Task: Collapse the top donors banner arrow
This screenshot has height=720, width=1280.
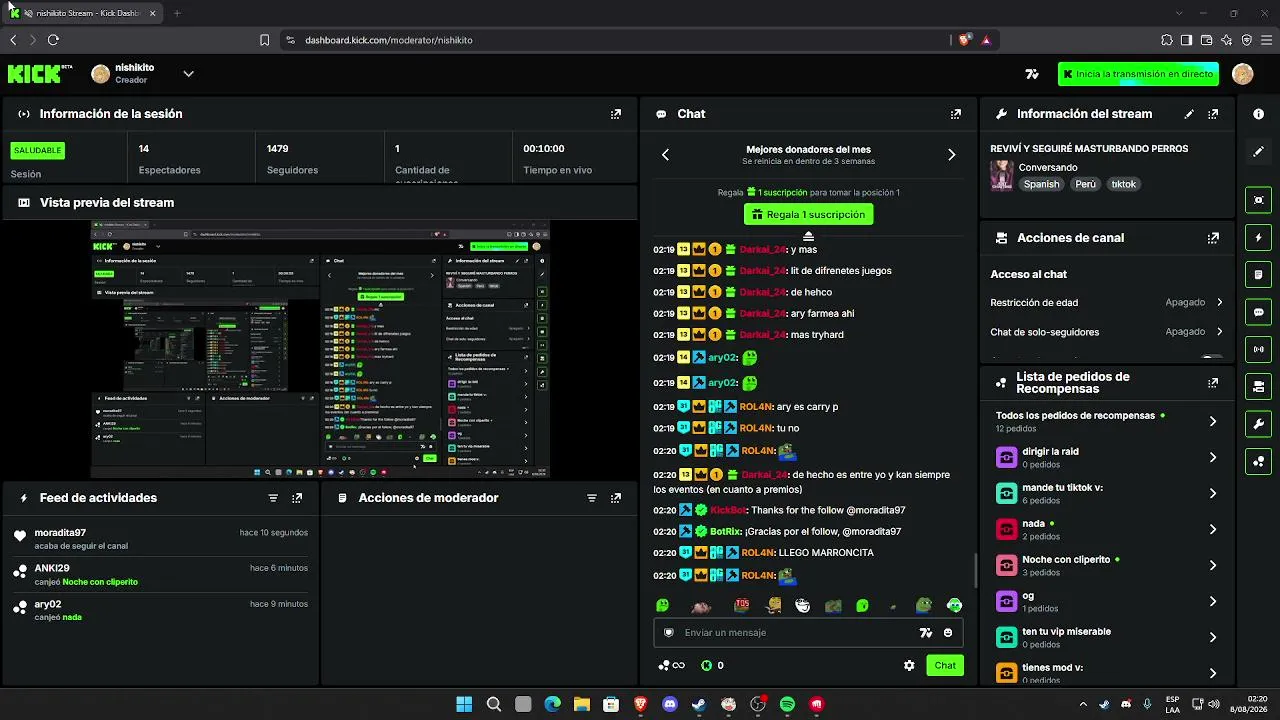Action: (809, 236)
